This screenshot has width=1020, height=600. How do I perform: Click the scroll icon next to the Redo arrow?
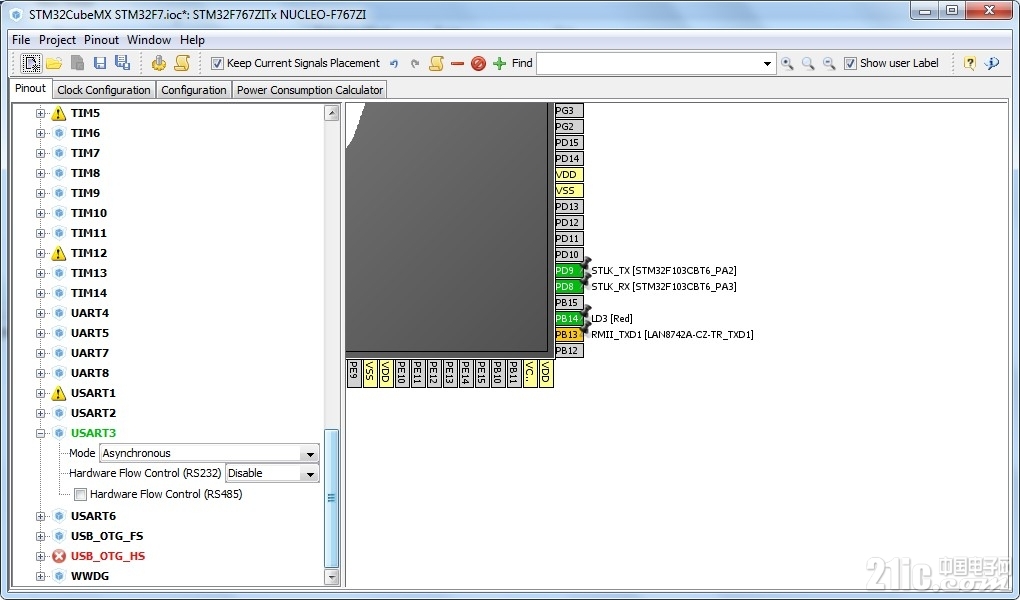click(436, 63)
